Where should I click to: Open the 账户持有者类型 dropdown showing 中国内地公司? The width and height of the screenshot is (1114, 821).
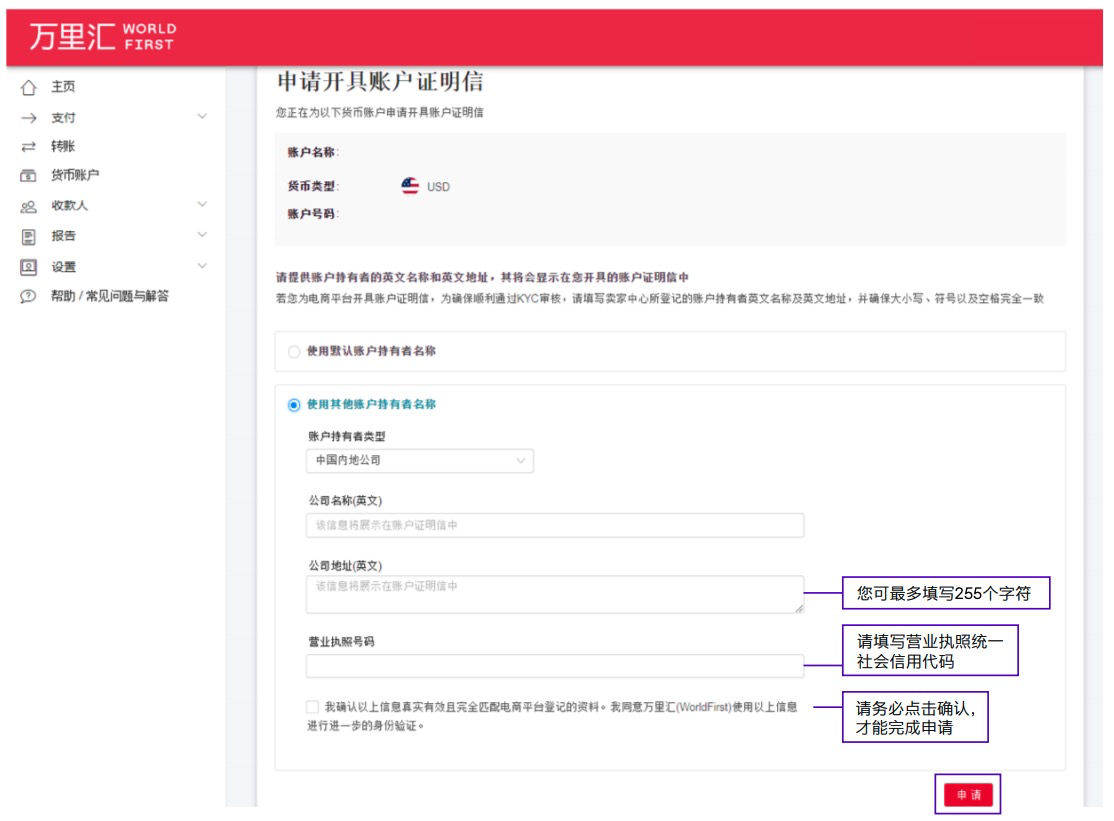[420, 461]
